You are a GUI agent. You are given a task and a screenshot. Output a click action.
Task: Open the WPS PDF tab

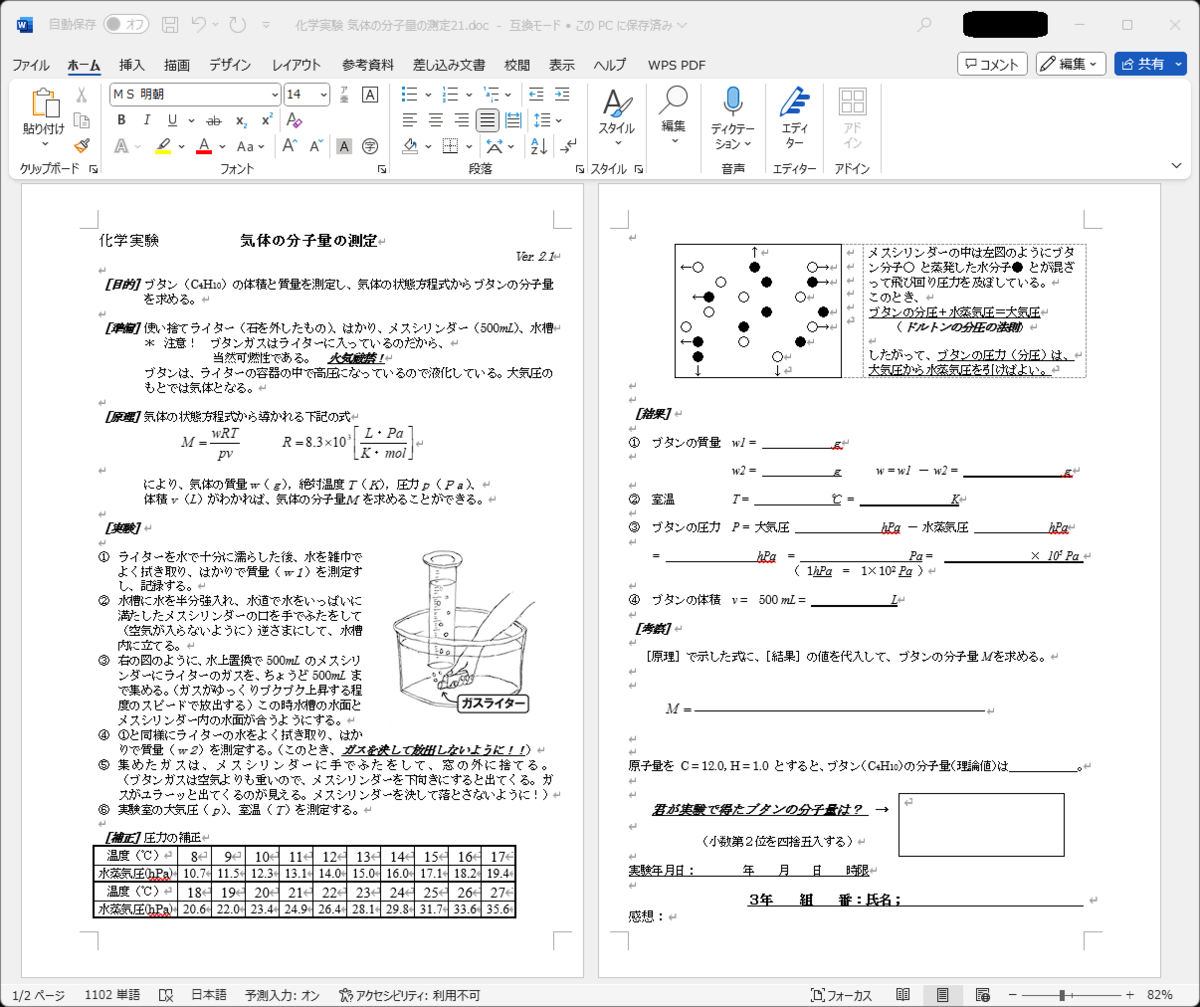(x=677, y=65)
